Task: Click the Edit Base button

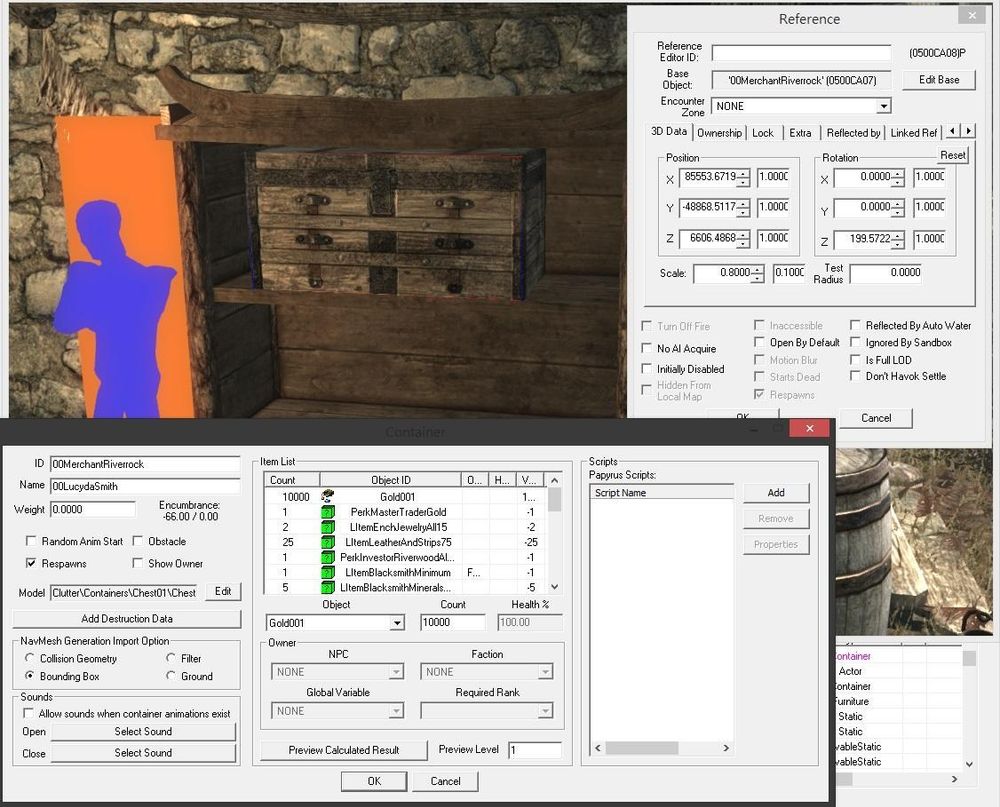Action: (939, 80)
